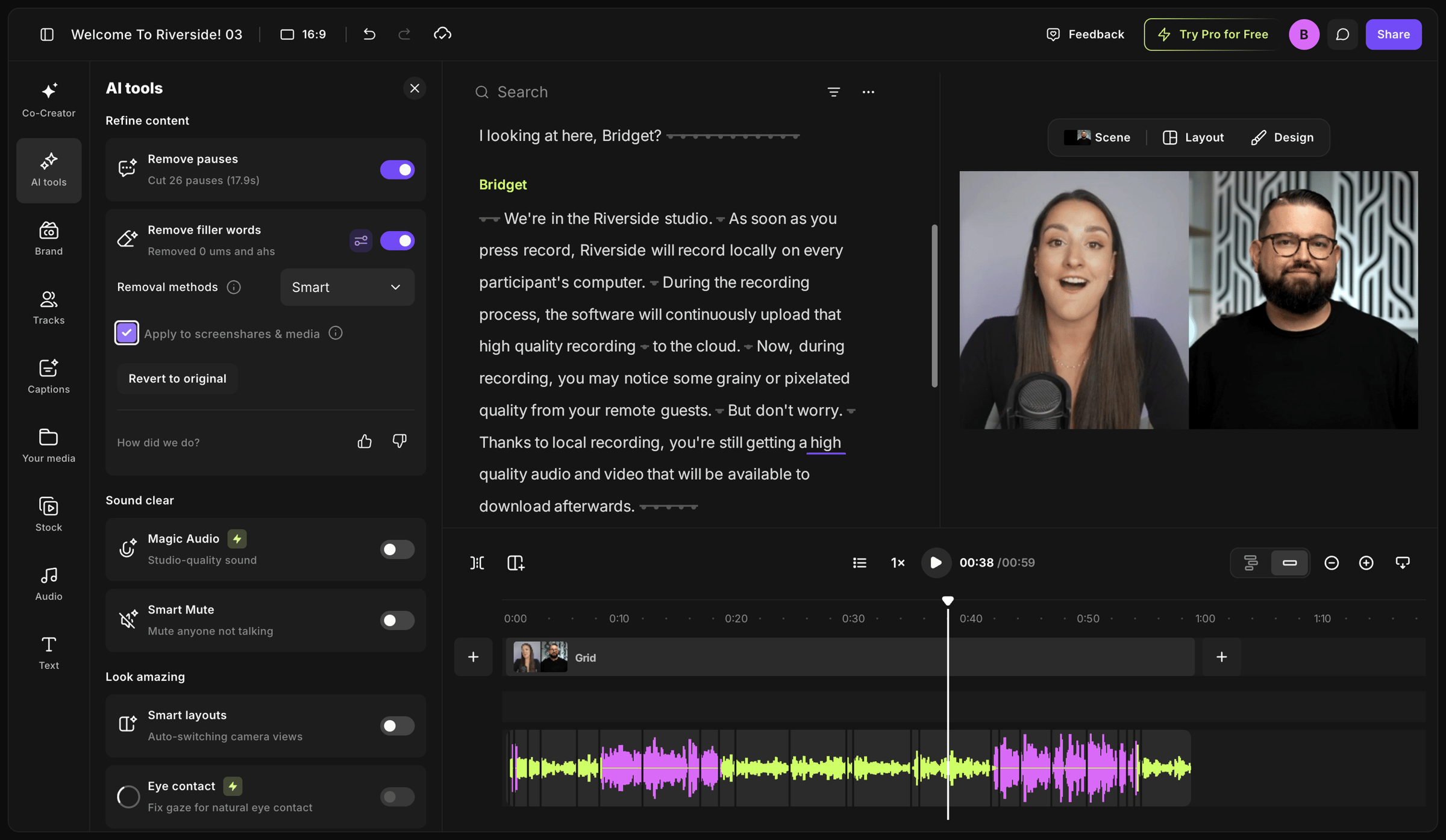Click the redo arrow

click(x=404, y=34)
